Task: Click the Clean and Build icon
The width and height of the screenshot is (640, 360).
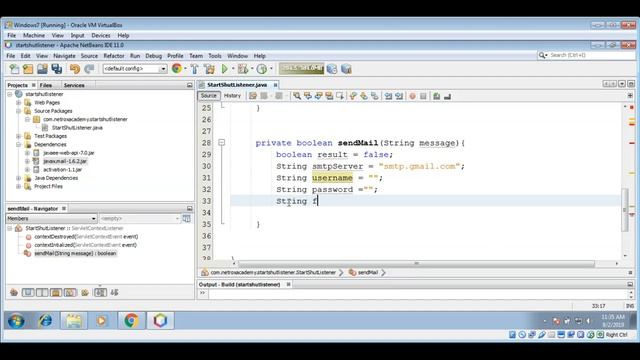Action: [x=209, y=69]
